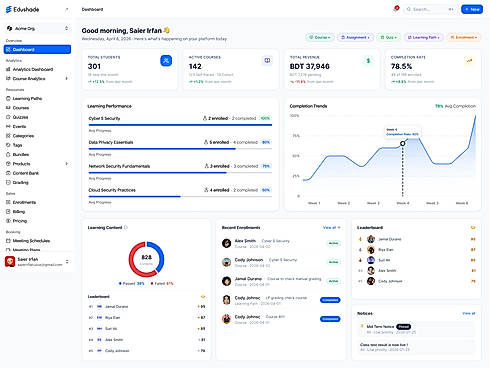Viewport: 490px width, 368px height.
Task: Click View all in Notices
Action: pyautogui.click(x=468, y=313)
